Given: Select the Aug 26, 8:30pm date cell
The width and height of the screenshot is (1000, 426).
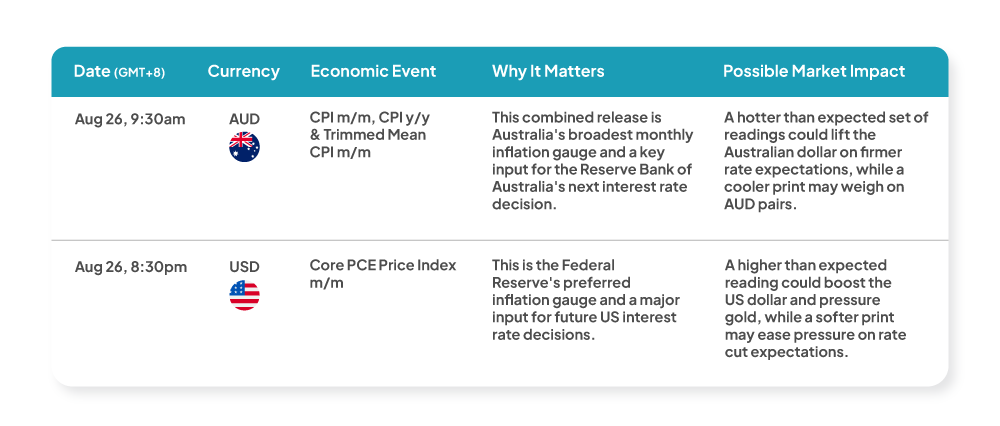Looking at the screenshot, I should (131, 267).
